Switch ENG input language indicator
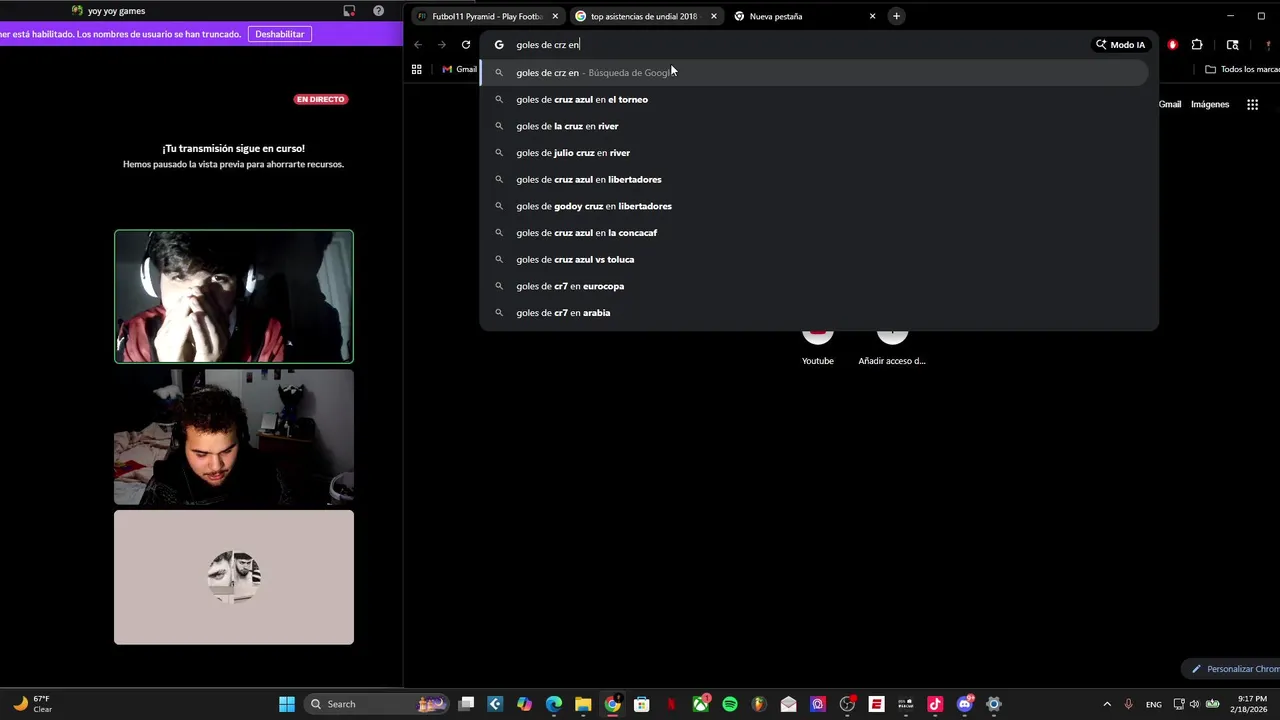 (1154, 704)
